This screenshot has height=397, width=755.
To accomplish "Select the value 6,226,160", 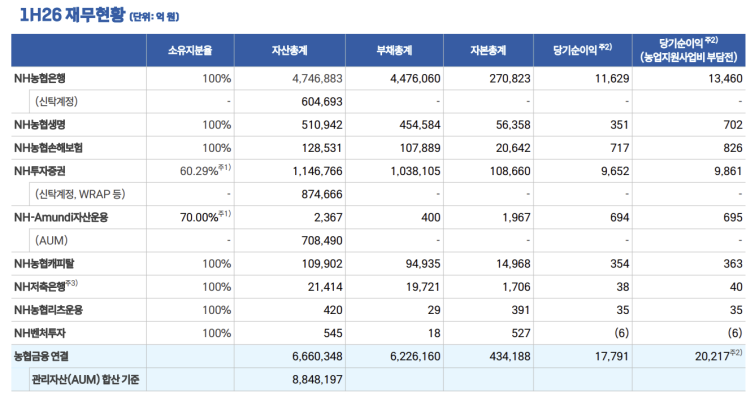I will (x=415, y=357).
